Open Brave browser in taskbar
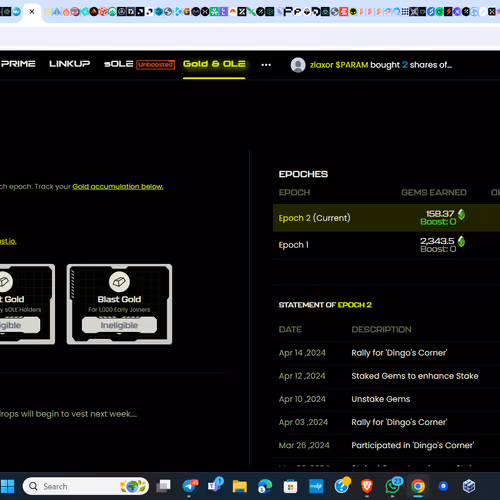Screen dimensions: 500x500 click(367, 486)
